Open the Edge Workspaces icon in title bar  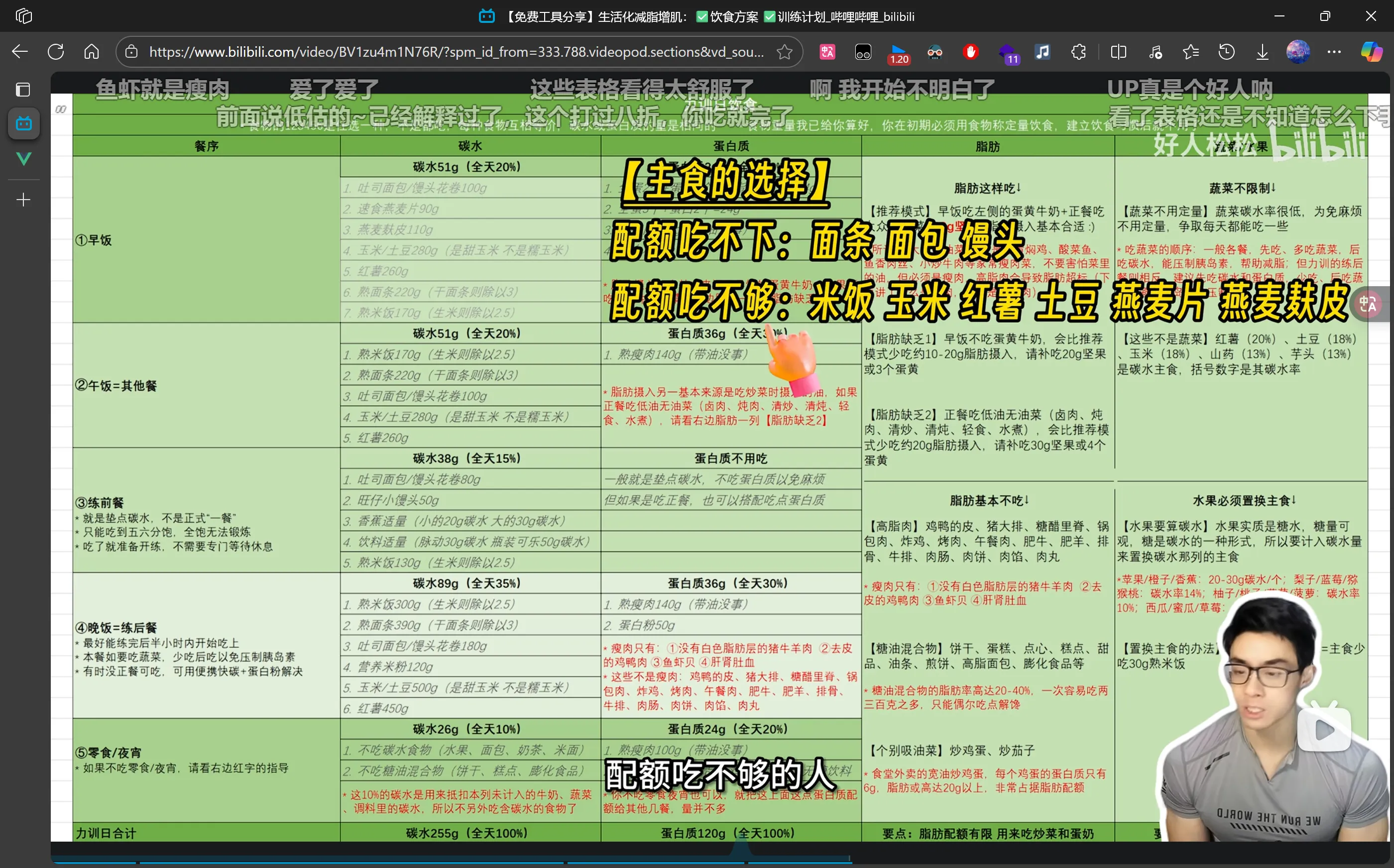pyautogui.click(x=23, y=16)
